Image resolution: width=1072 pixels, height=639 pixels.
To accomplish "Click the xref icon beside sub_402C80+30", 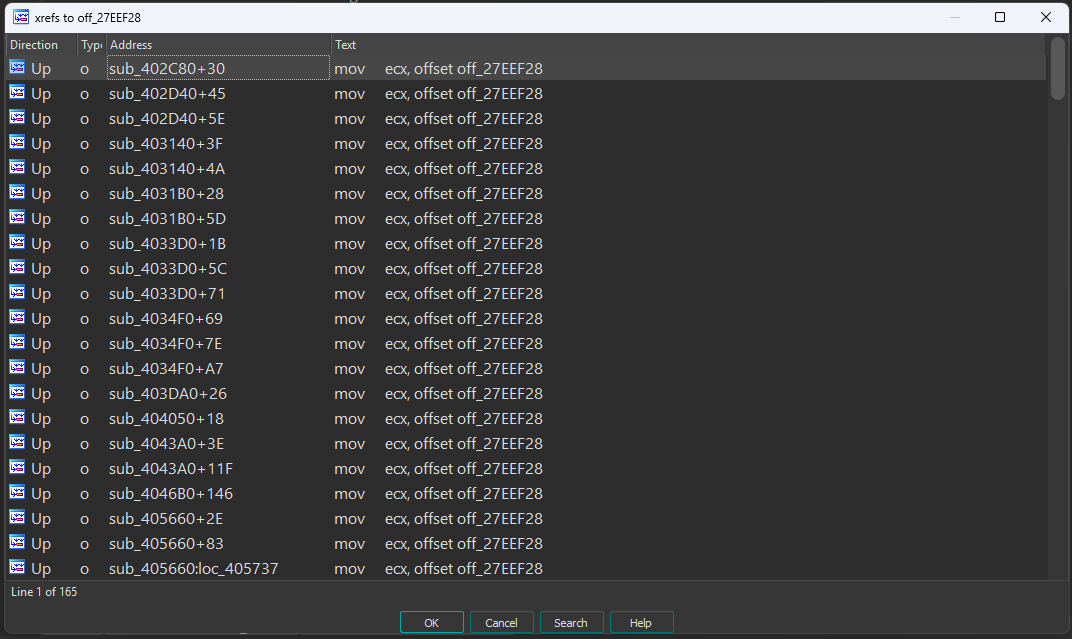I will (16, 68).
